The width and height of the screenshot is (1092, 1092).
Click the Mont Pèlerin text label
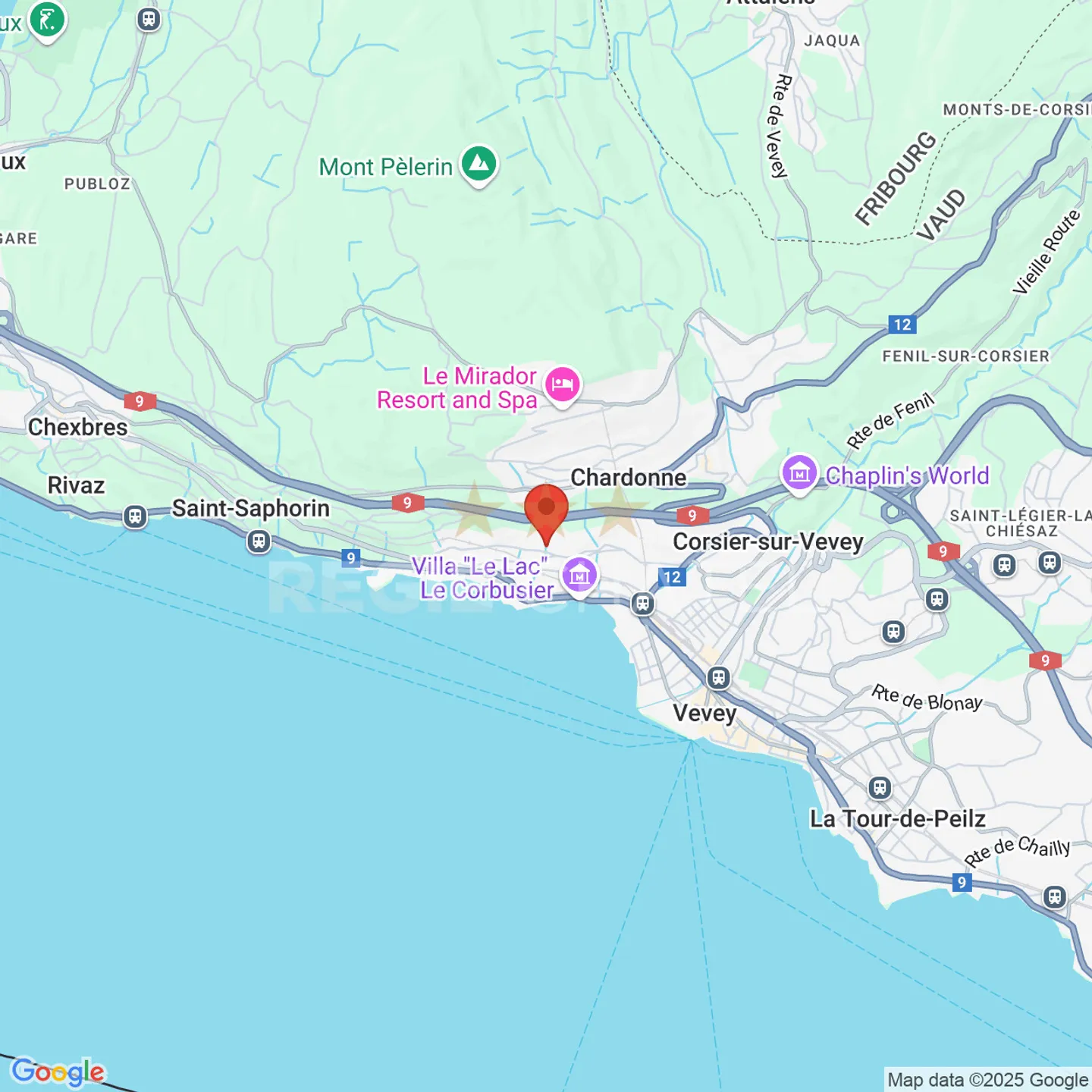(x=385, y=167)
